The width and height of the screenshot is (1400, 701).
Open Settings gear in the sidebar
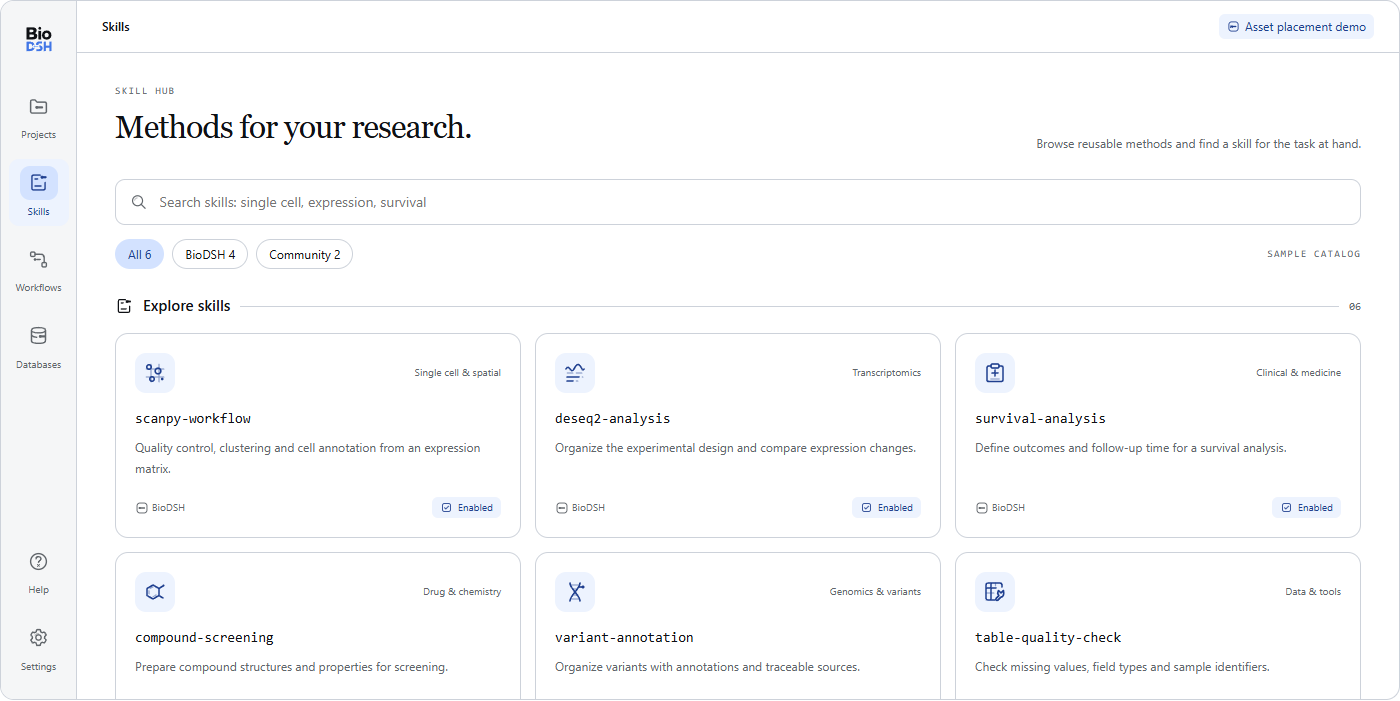coord(38,638)
